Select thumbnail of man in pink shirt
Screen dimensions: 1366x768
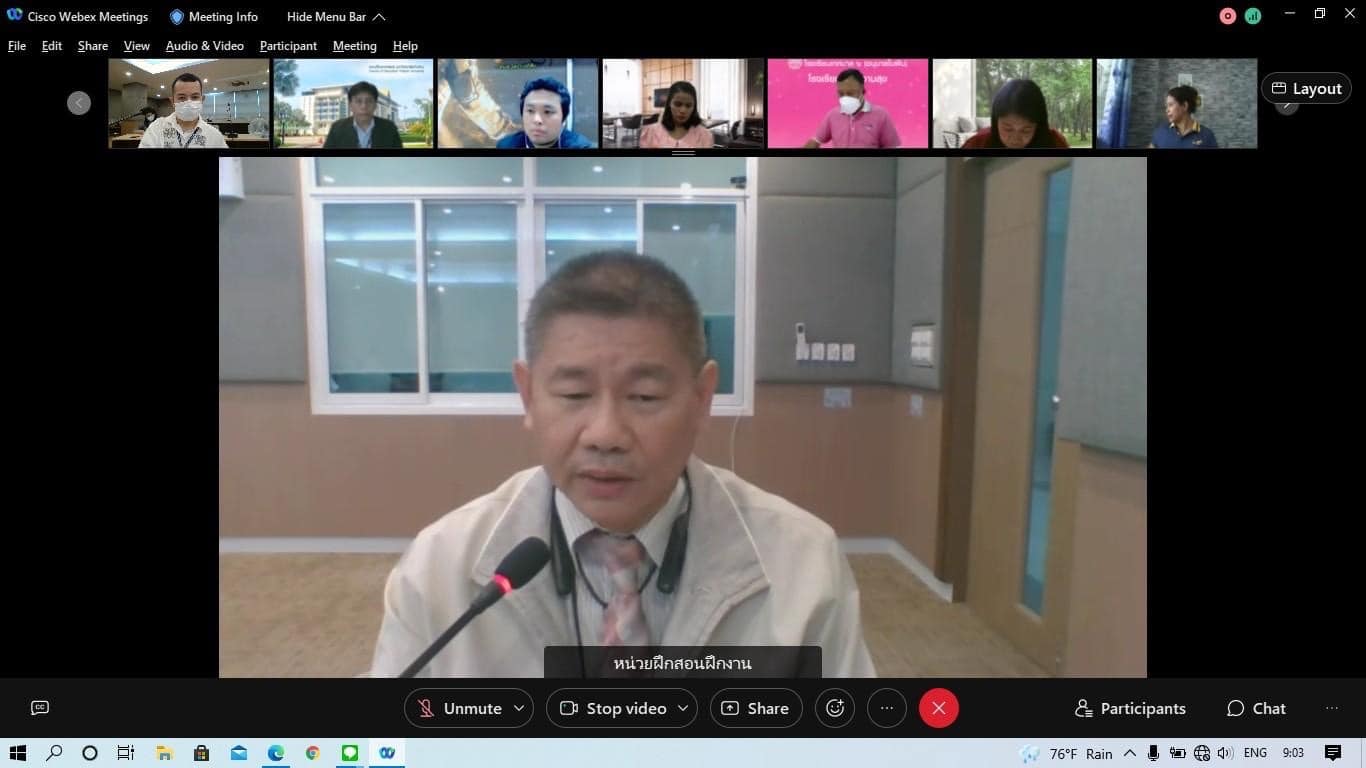coord(848,103)
